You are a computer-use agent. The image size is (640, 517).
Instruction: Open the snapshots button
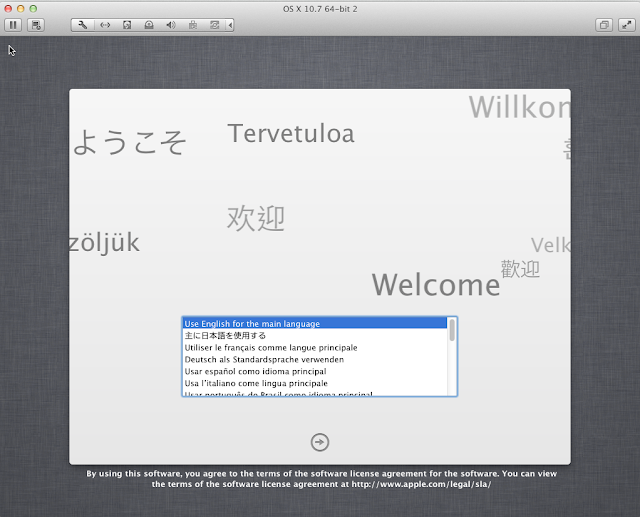(36, 25)
